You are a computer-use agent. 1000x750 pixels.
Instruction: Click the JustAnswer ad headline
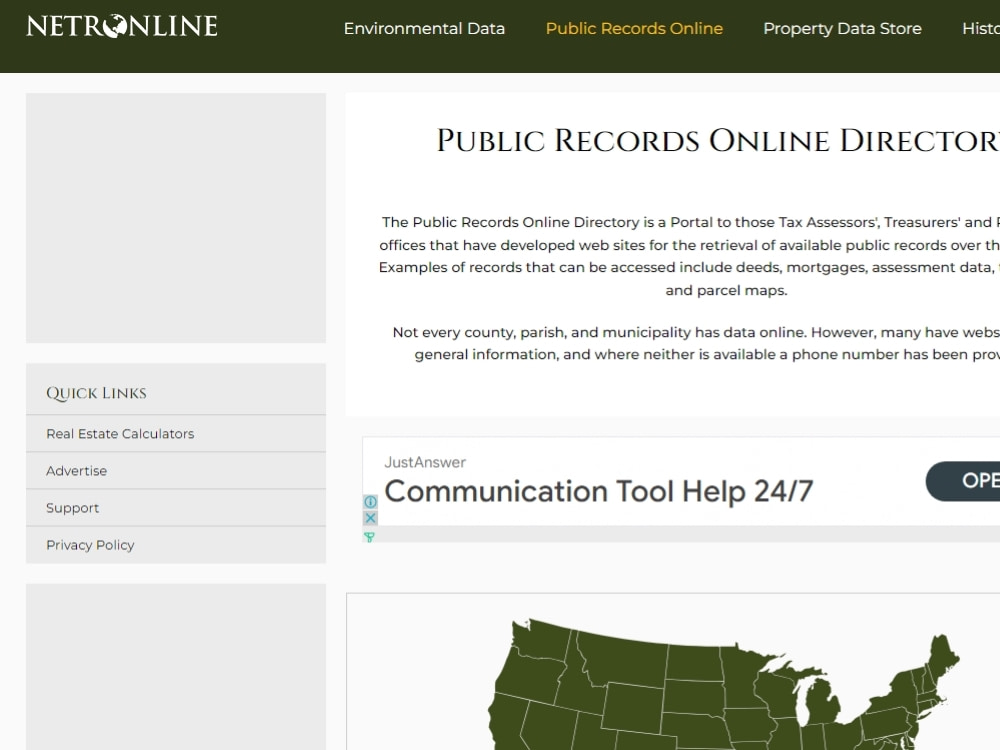[598, 492]
